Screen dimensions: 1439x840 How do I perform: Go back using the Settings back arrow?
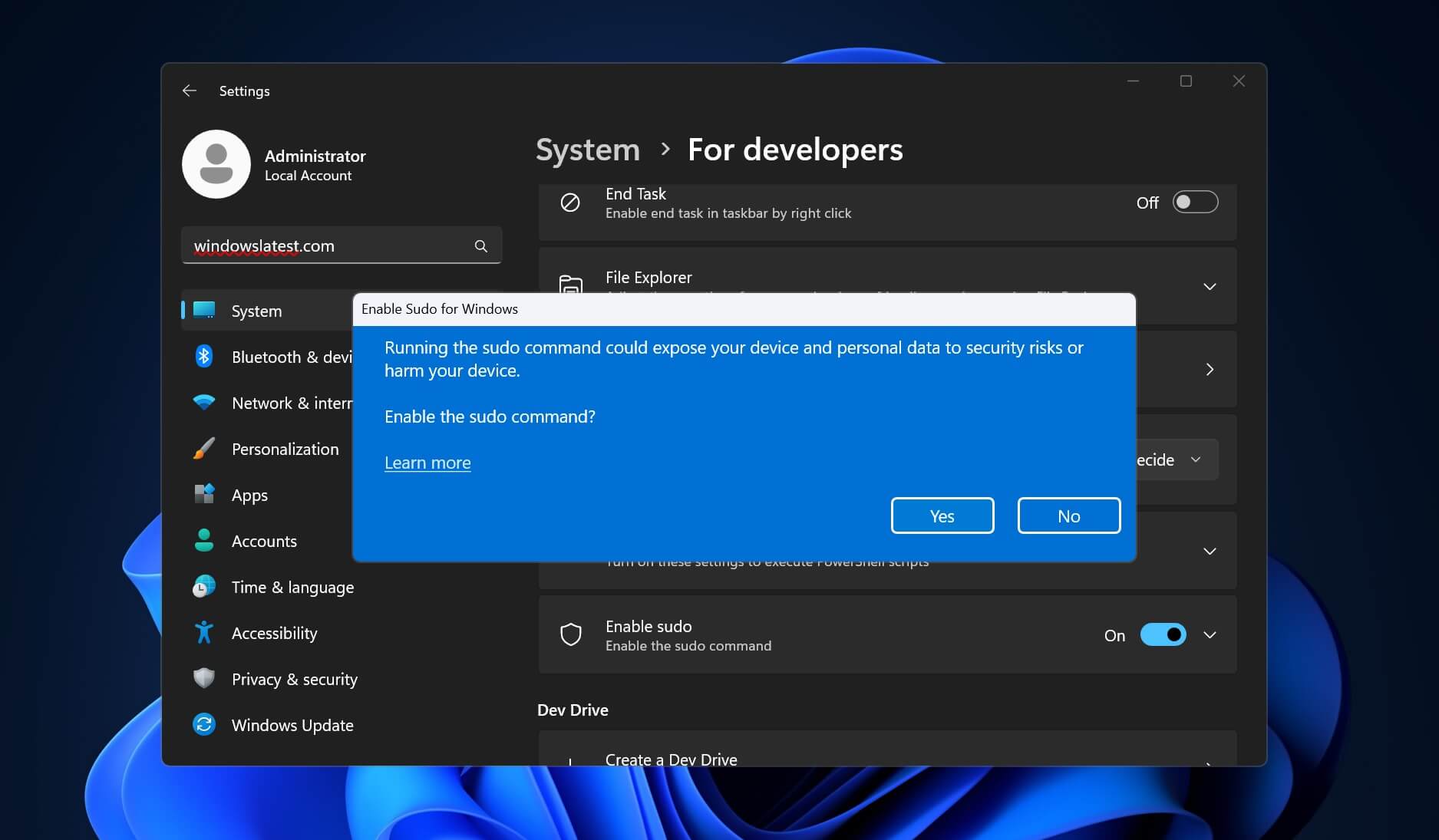[190, 90]
